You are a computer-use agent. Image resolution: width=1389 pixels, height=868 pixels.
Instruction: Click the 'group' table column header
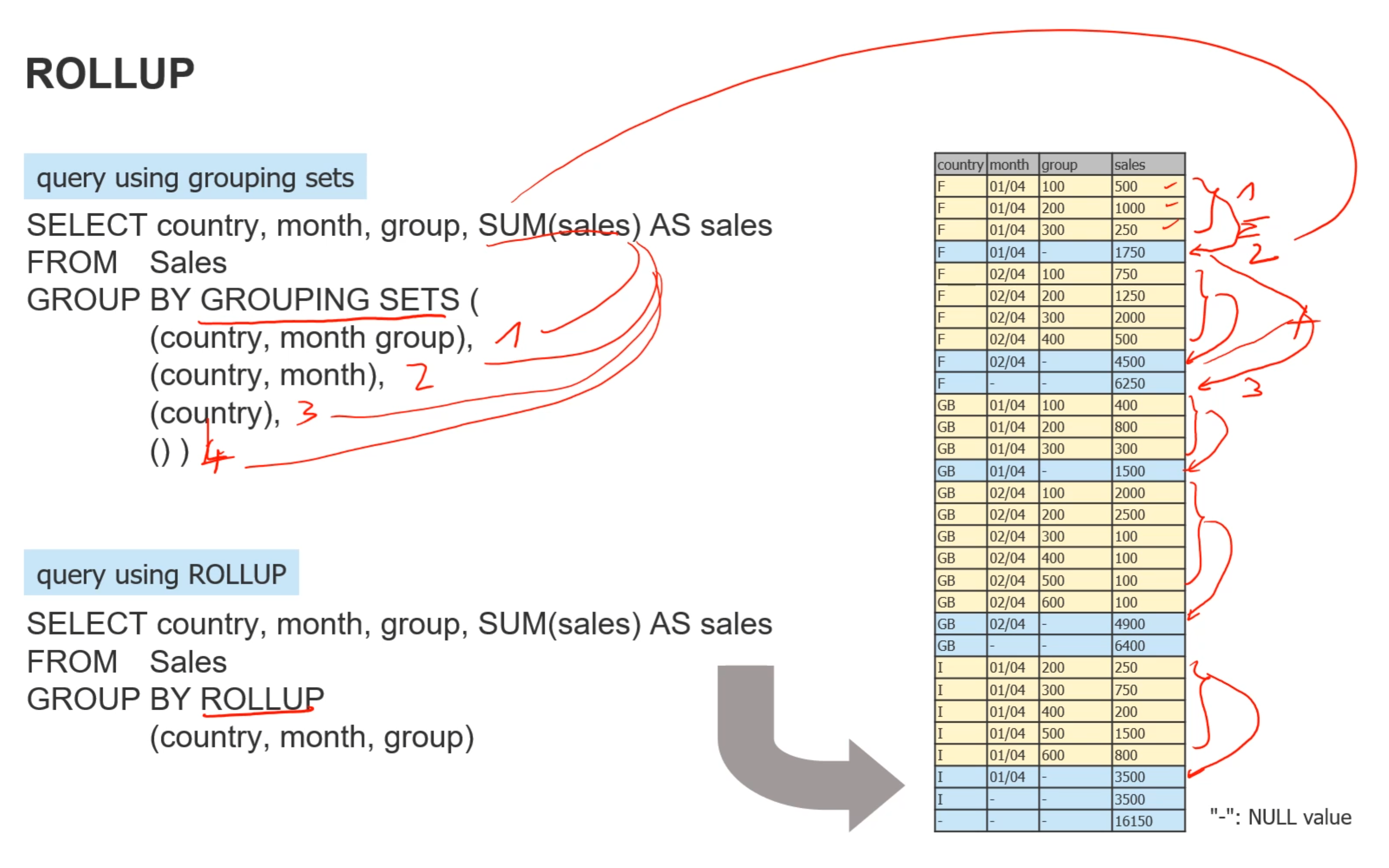tap(1059, 165)
